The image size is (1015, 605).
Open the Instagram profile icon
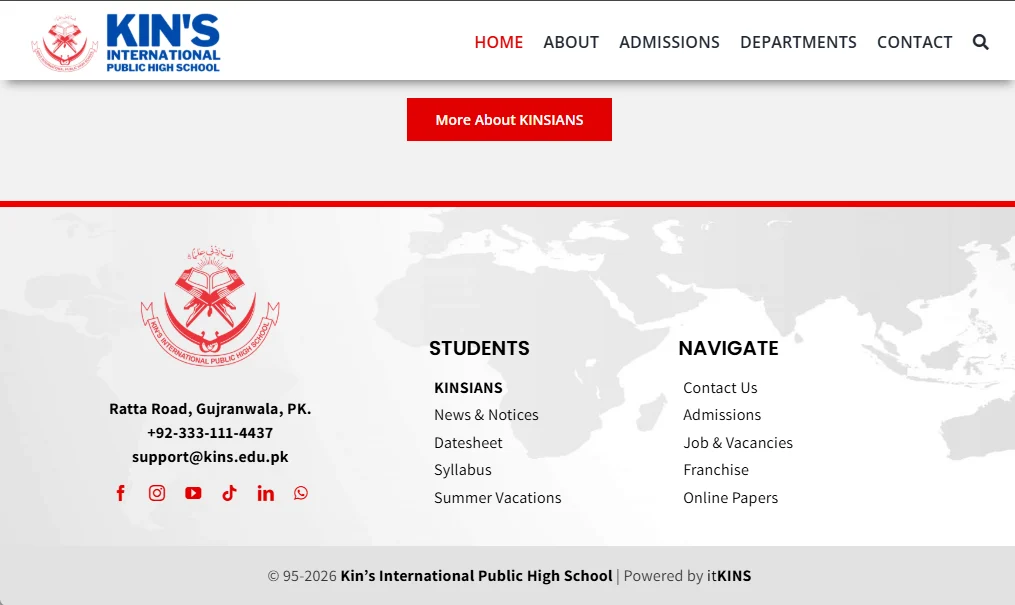(x=156, y=492)
